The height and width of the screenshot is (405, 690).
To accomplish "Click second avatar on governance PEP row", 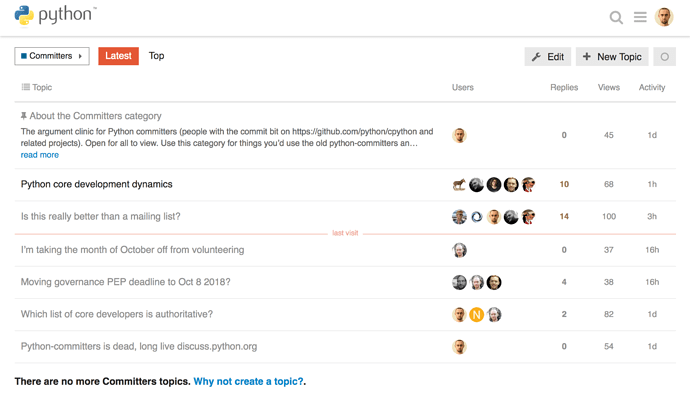I will pyautogui.click(x=477, y=282).
